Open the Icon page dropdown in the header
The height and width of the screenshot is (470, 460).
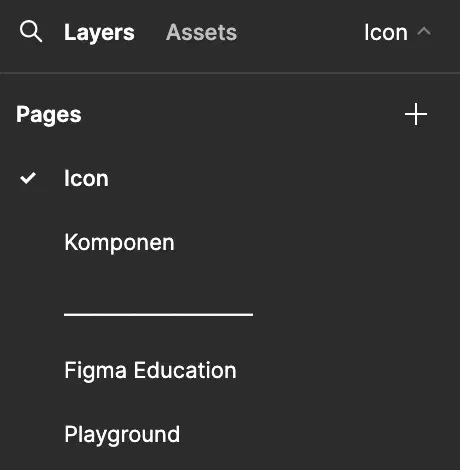397,32
